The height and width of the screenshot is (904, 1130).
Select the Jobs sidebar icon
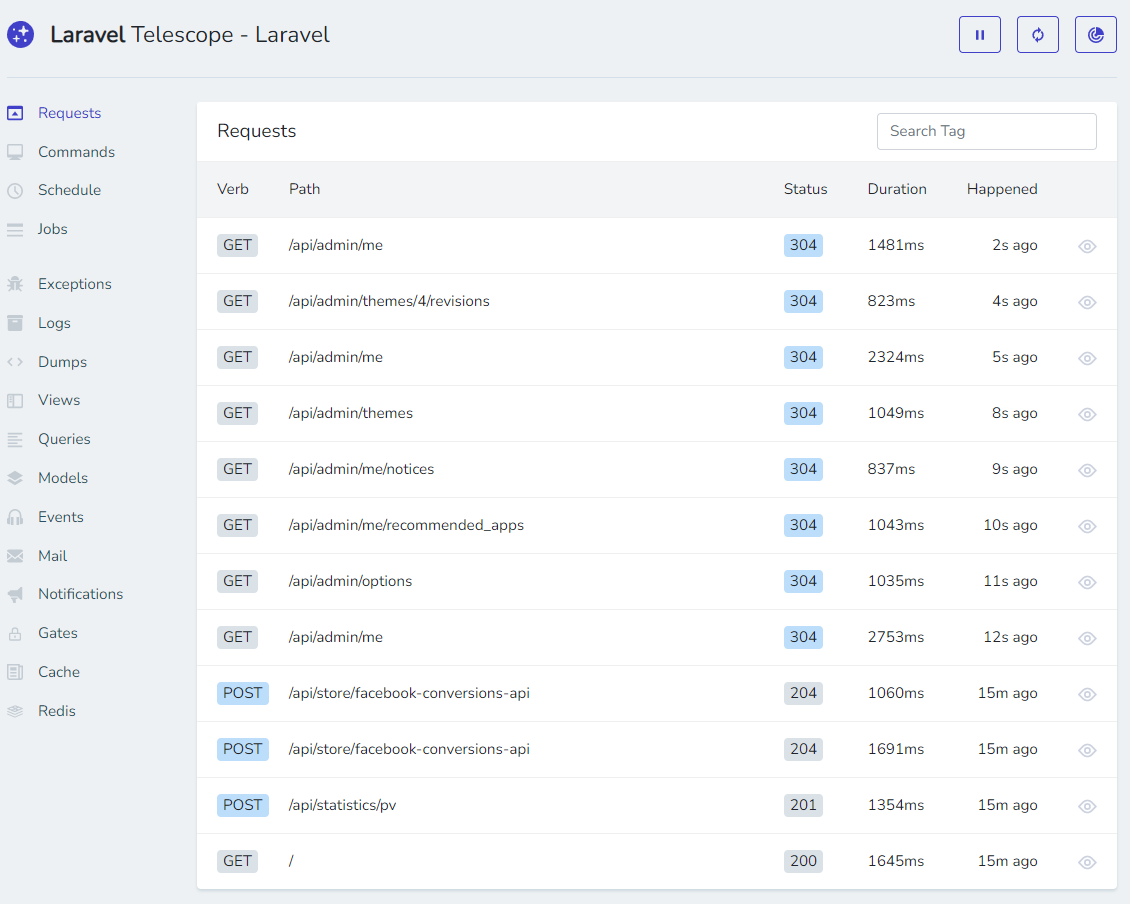point(15,229)
